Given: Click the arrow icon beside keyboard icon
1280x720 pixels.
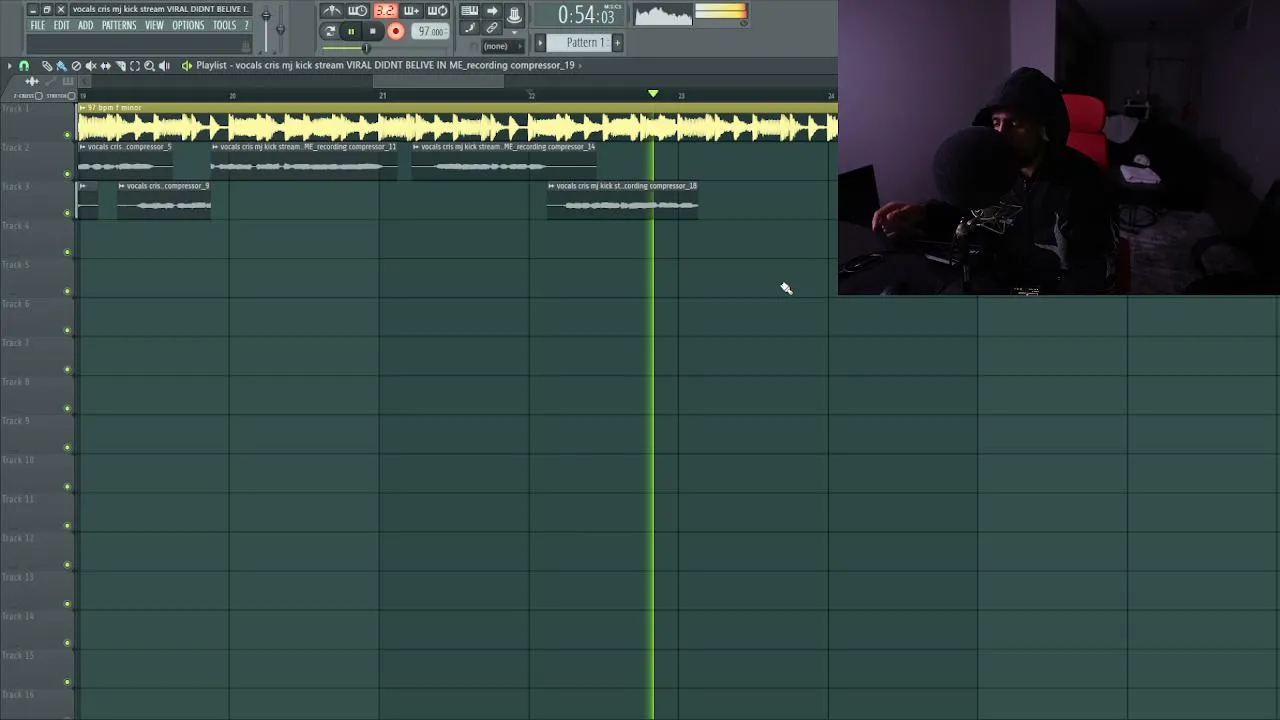Looking at the screenshot, I should [492, 11].
